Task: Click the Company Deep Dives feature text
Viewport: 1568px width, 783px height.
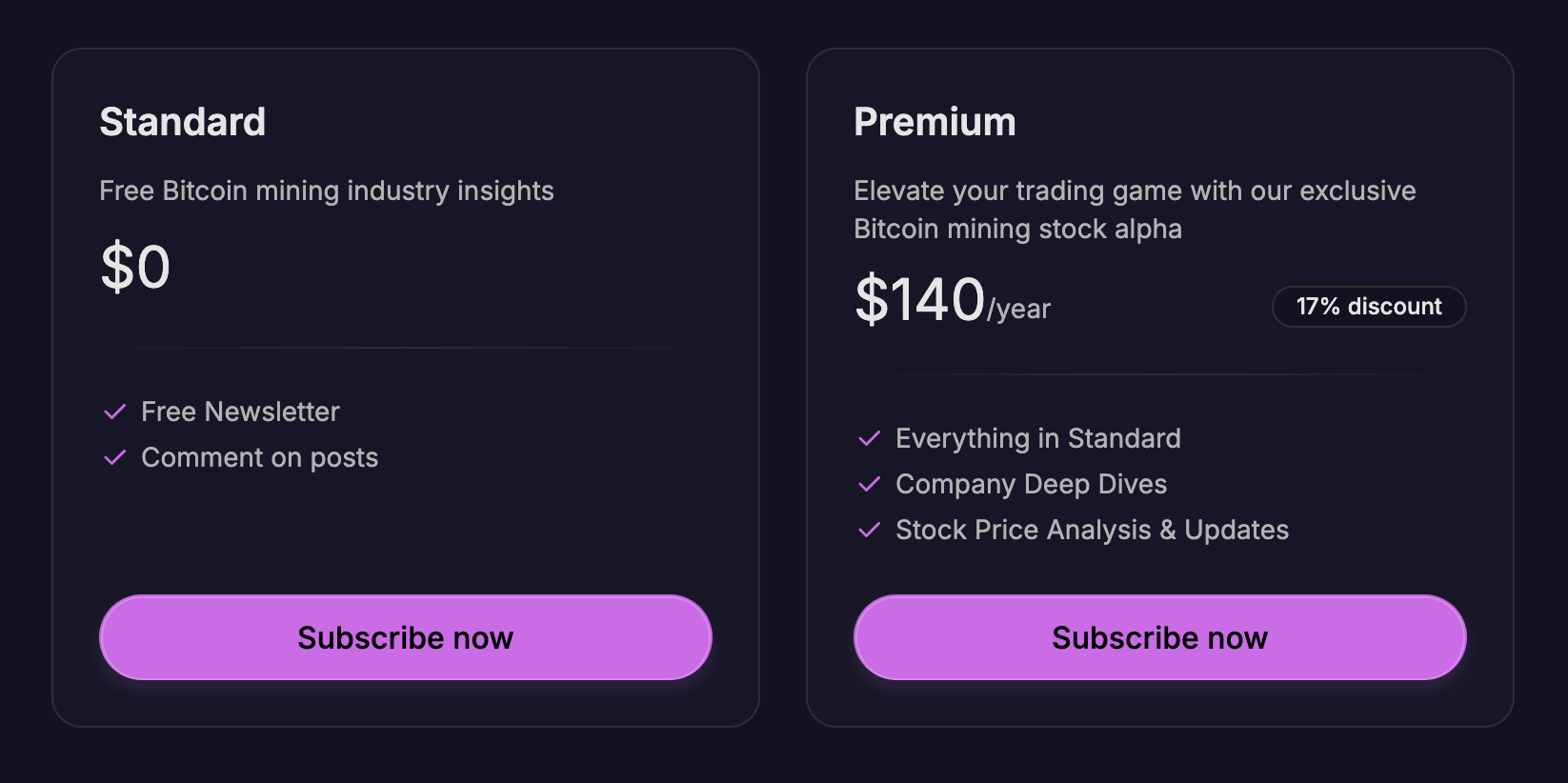Action: (x=1031, y=484)
